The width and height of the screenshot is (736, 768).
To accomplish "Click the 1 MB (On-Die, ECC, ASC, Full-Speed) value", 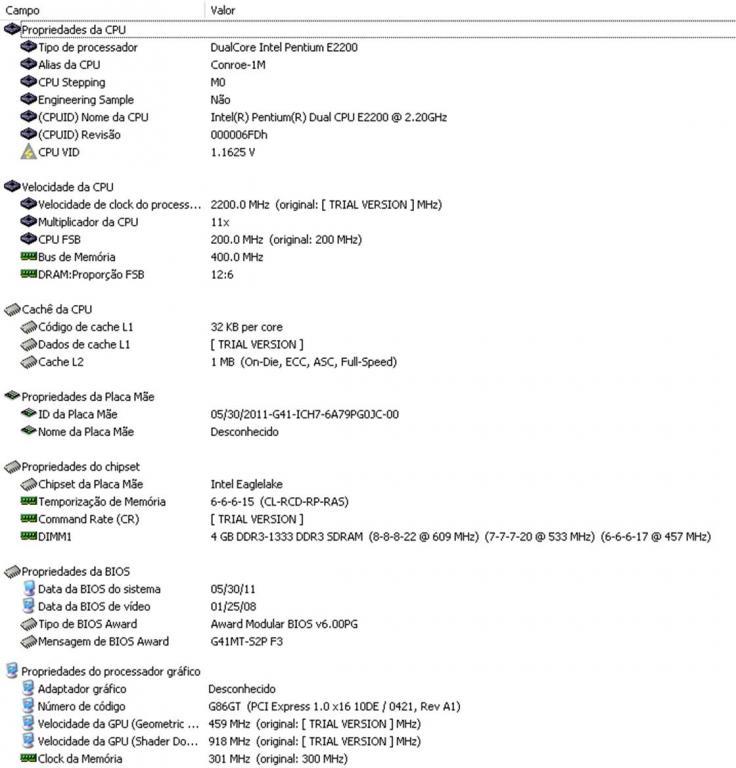I will click(x=304, y=362).
